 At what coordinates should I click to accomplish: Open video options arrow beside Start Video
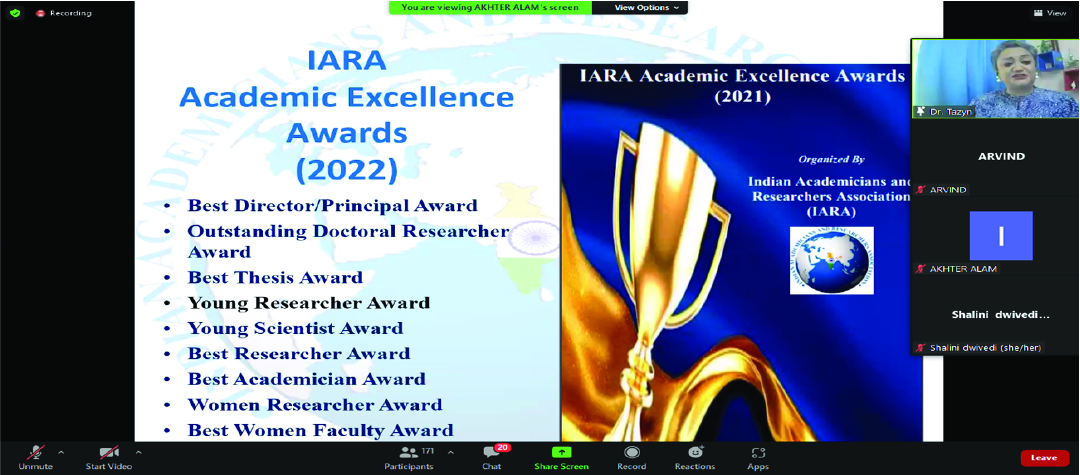[x=138, y=452]
